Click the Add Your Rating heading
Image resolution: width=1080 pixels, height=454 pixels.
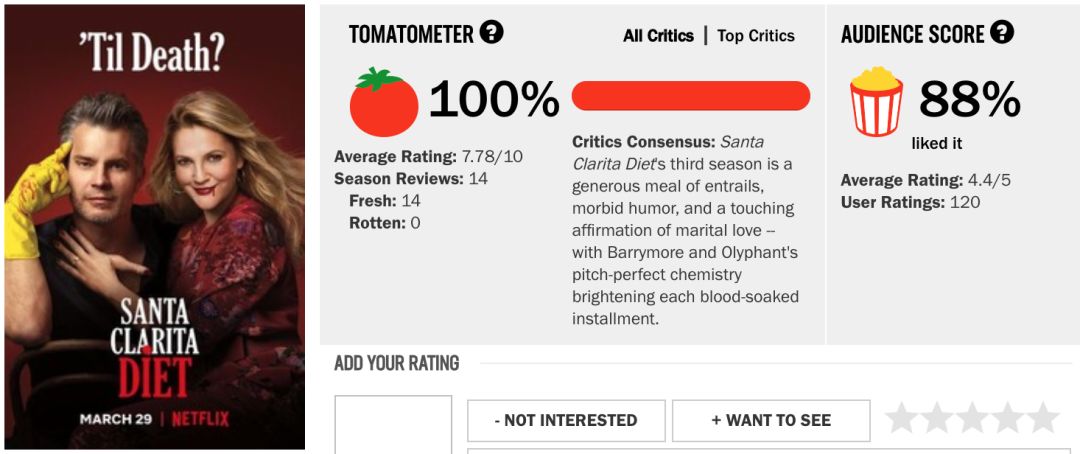click(397, 363)
